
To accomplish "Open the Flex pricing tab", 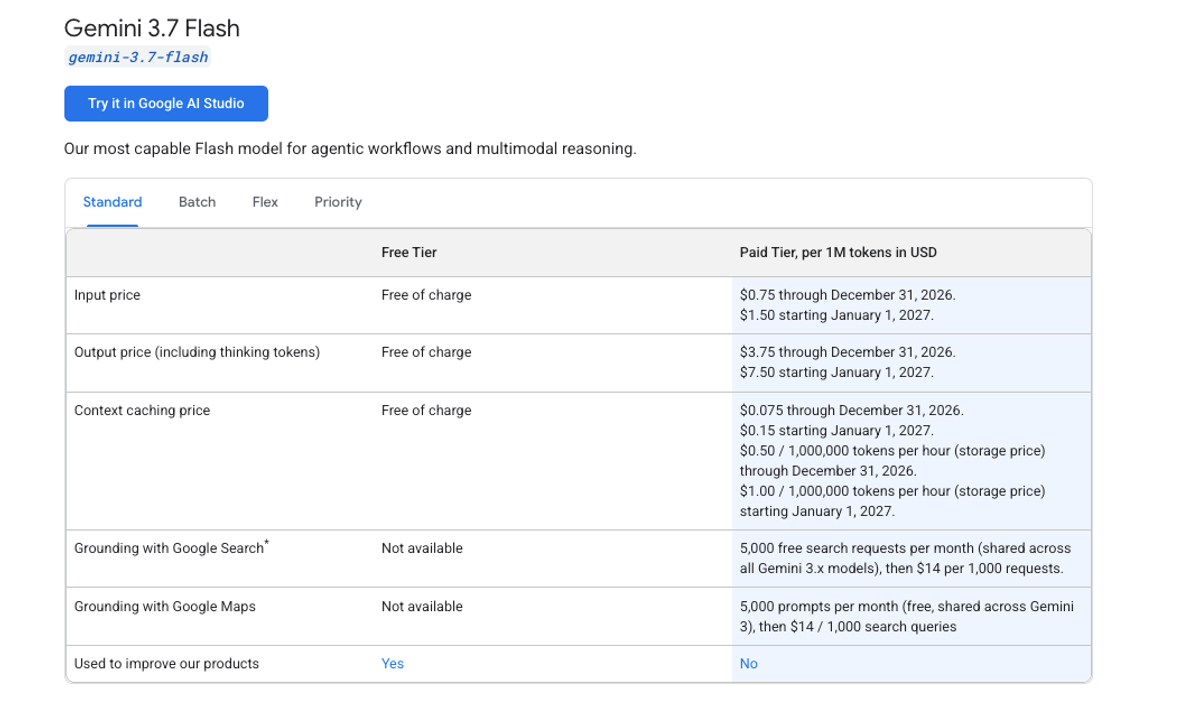I will pyautogui.click(x=265, y=202).
